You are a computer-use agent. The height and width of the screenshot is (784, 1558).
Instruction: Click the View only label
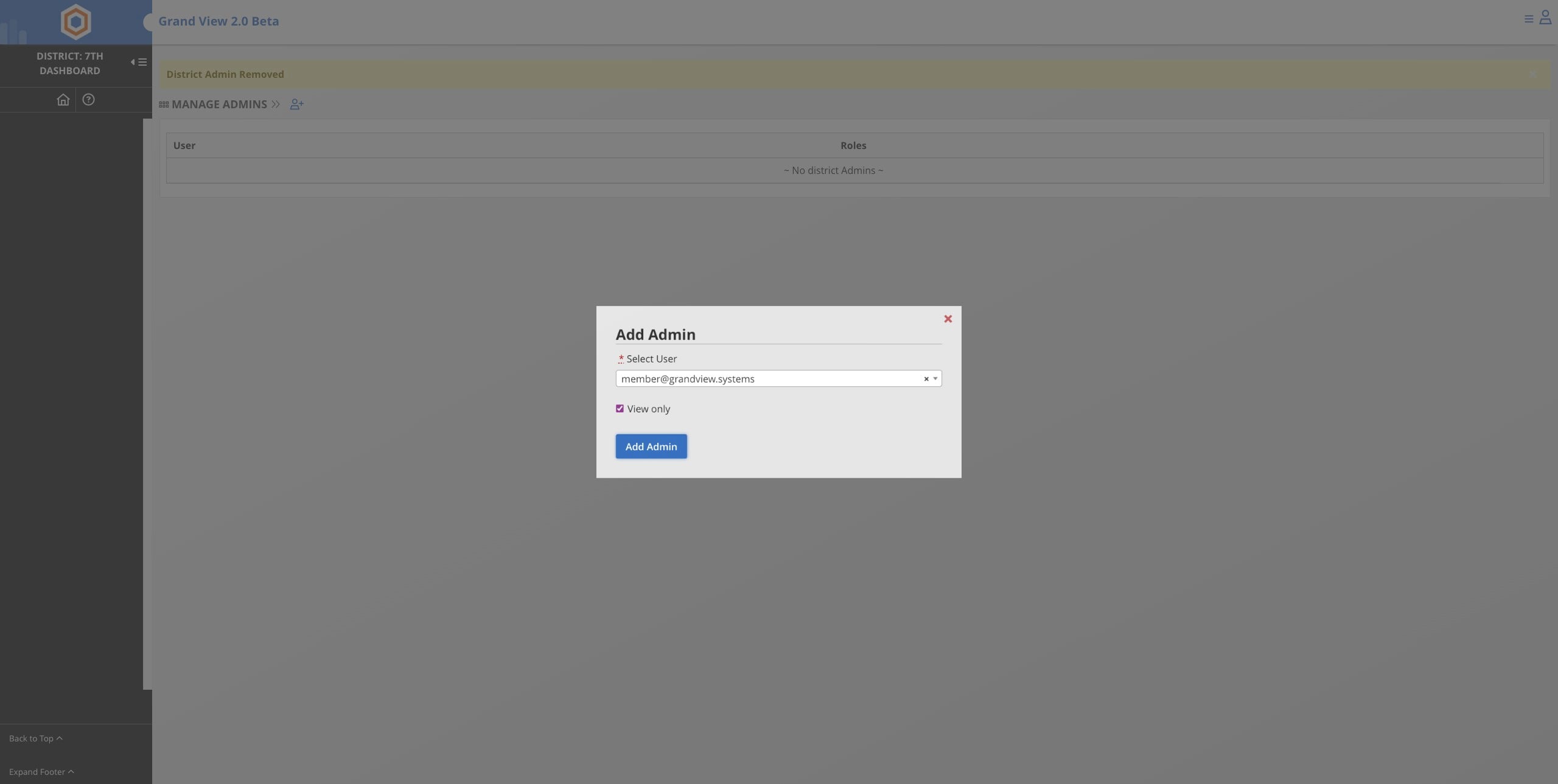pyautogui.click(x=649, y=409)
